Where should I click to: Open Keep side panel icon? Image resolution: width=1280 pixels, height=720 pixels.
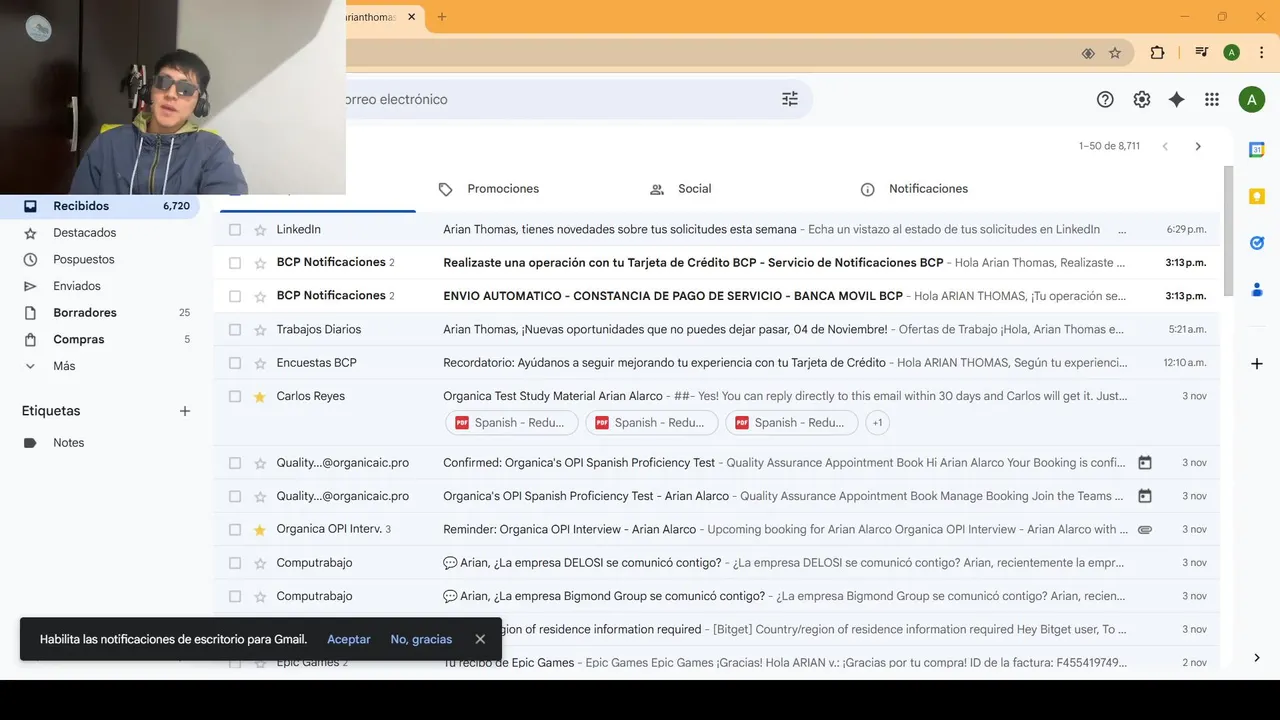[x=1257, y=196]
